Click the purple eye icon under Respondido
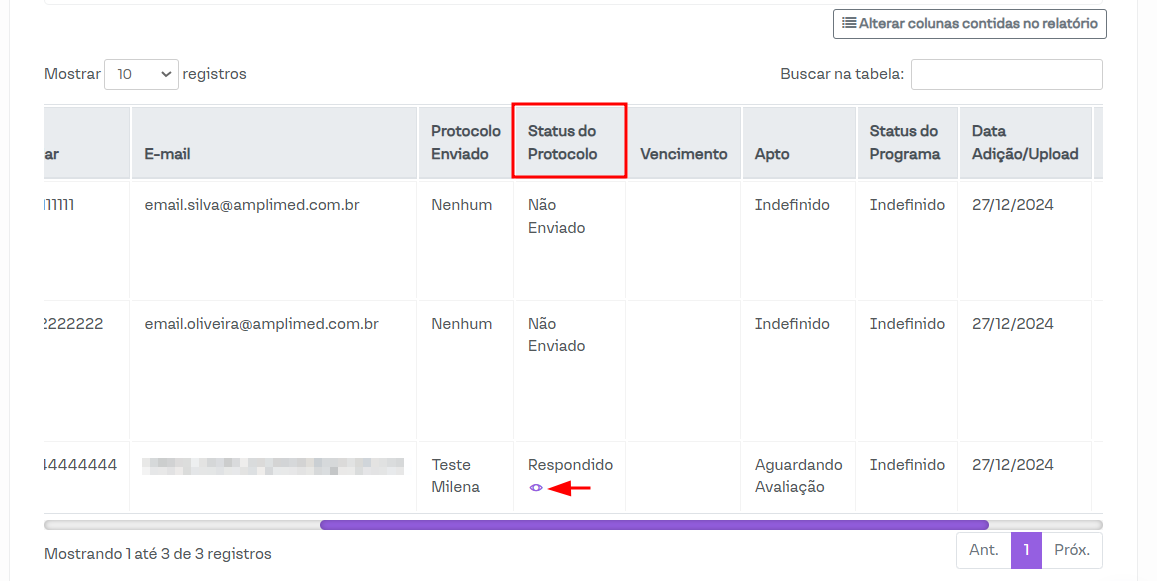 [536, 488]
